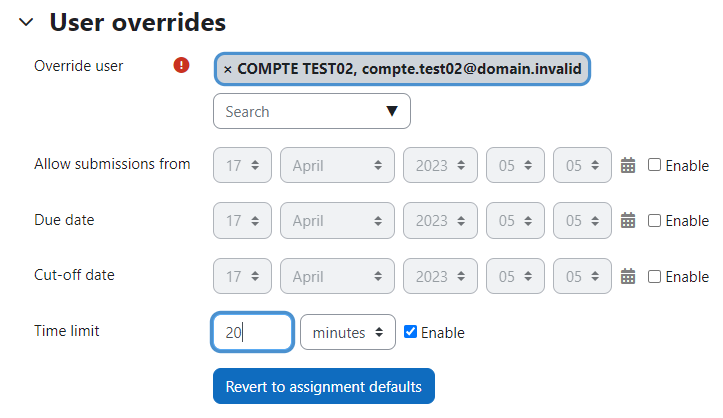Click Revert to assignment defaults button

point(324,386)
